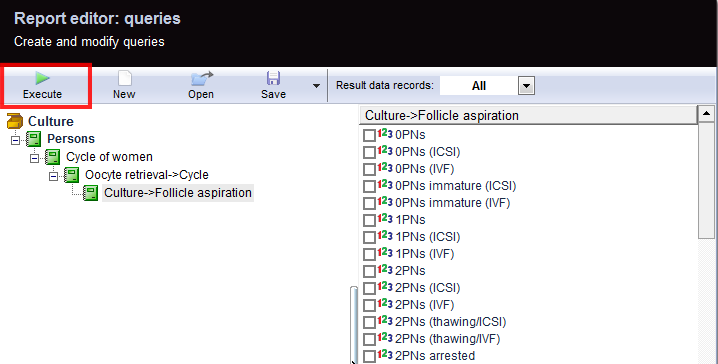The width and height of the screenshot is (718, 364).
Task: Check the 0PNs (IVF) checkbox
Action: pos(369,169)
